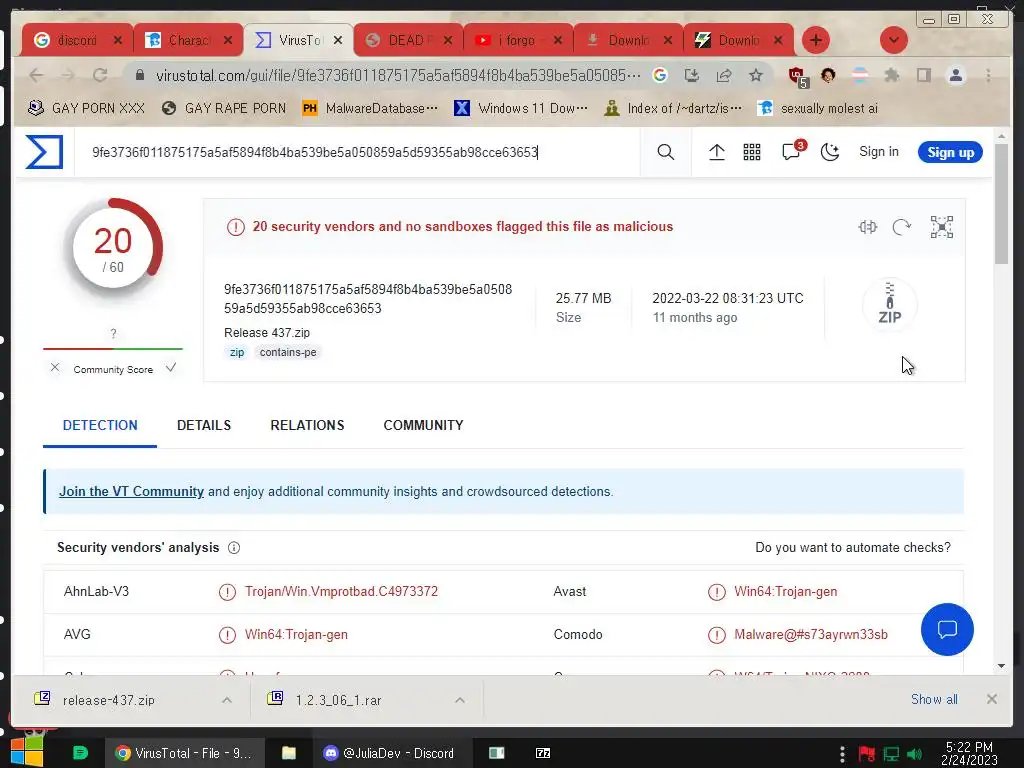Expand options for release-437.zip download
The height and width of the screenshot is (768, 1024).
tap(227, 700)
